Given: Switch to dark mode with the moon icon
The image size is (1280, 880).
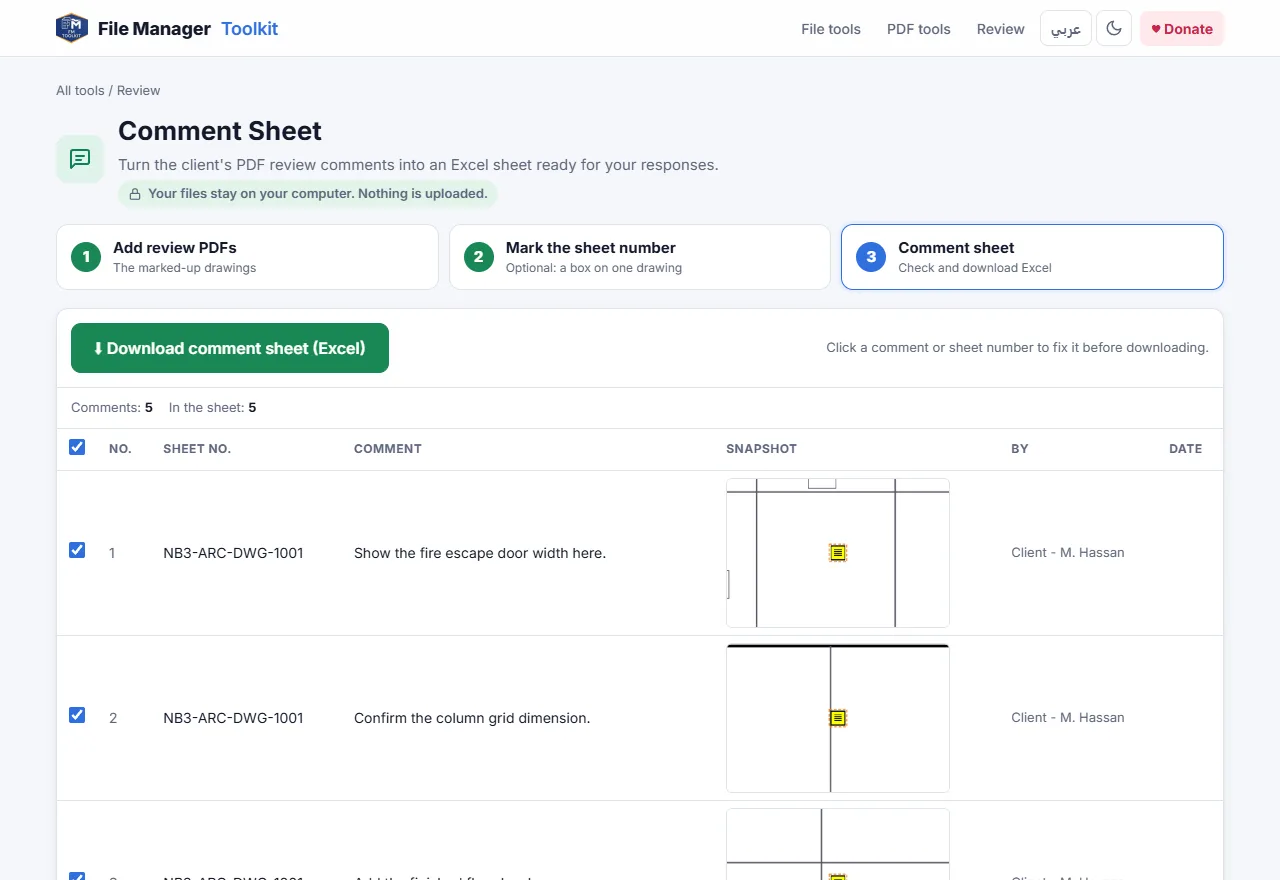Looking at the screenshot, I should [1114, 29].
